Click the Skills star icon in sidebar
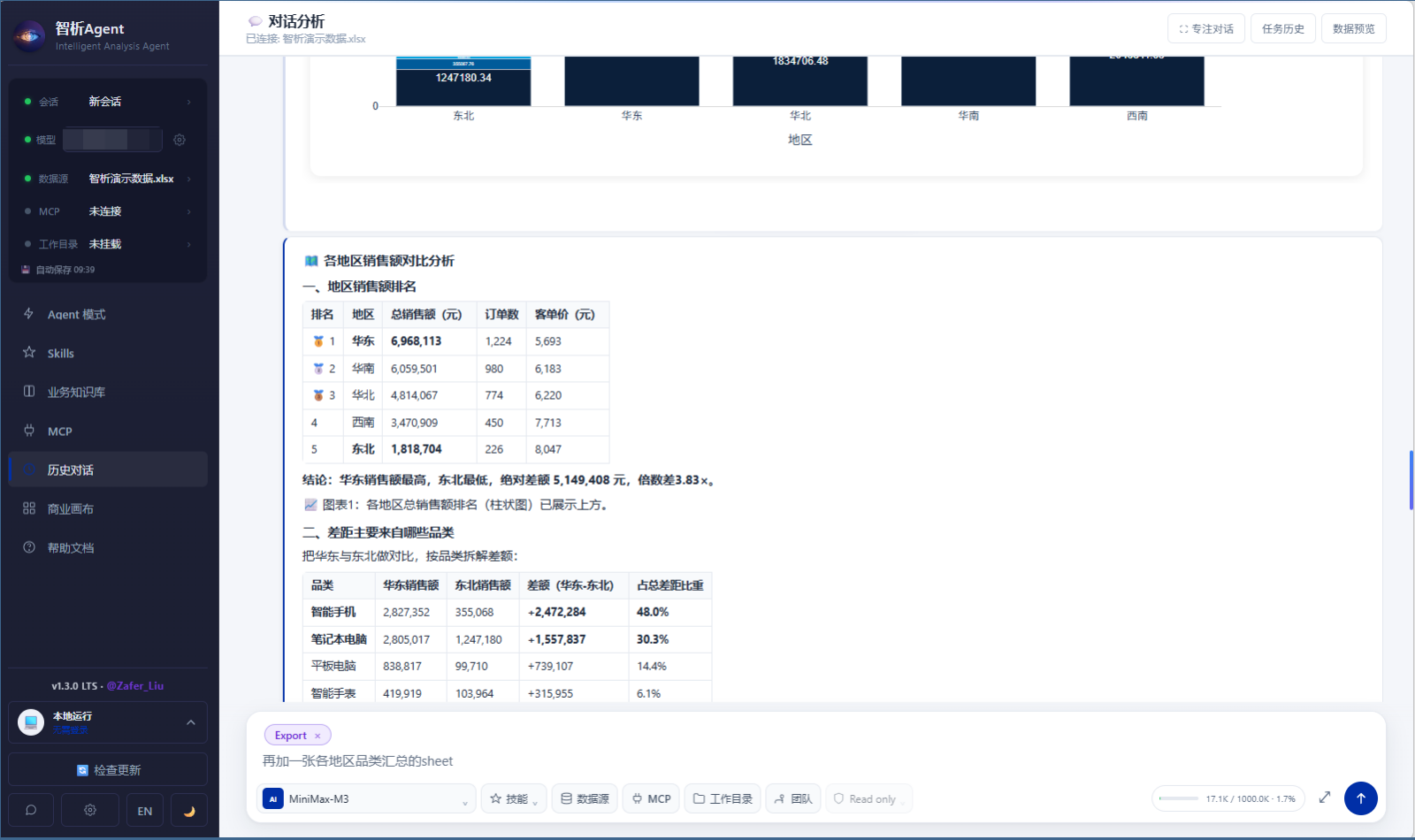Screen dimensions: 1415x840 29,353
